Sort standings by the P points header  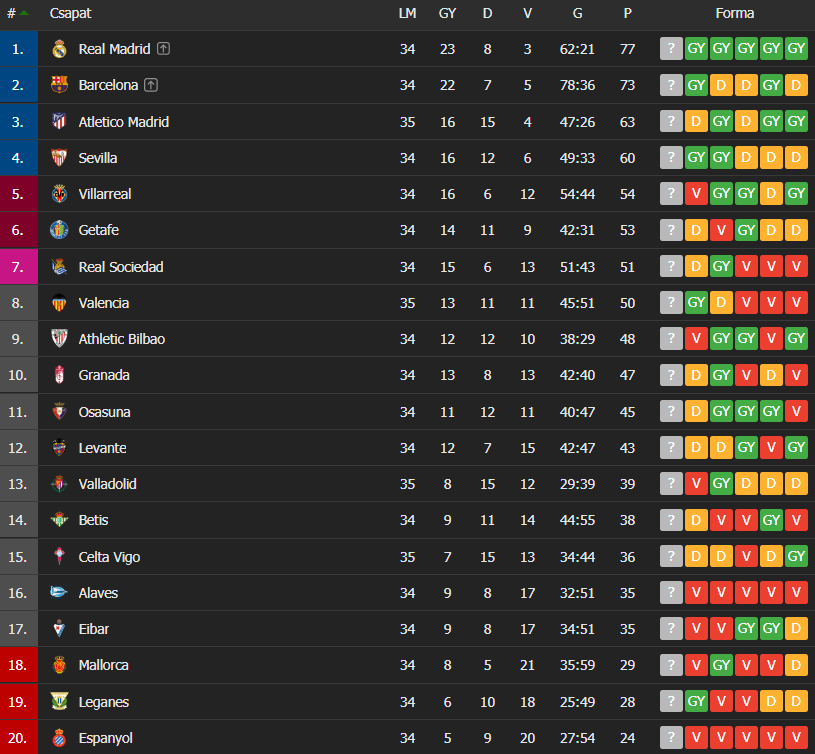627,14
